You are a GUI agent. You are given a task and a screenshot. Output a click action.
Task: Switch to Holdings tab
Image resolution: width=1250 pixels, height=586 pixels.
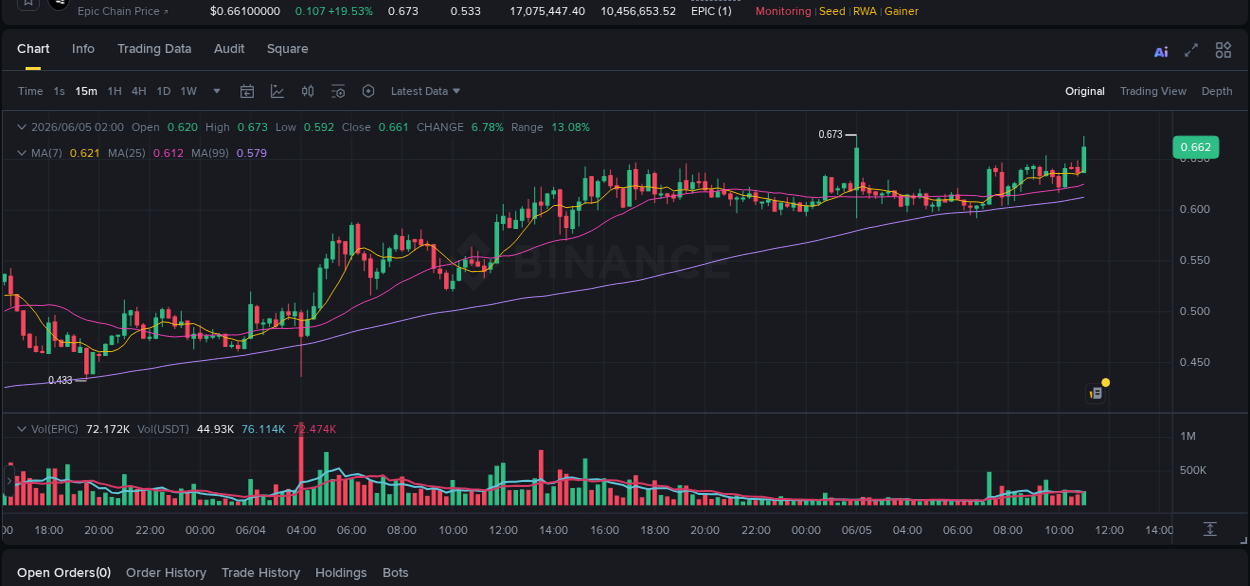[341, 573]
